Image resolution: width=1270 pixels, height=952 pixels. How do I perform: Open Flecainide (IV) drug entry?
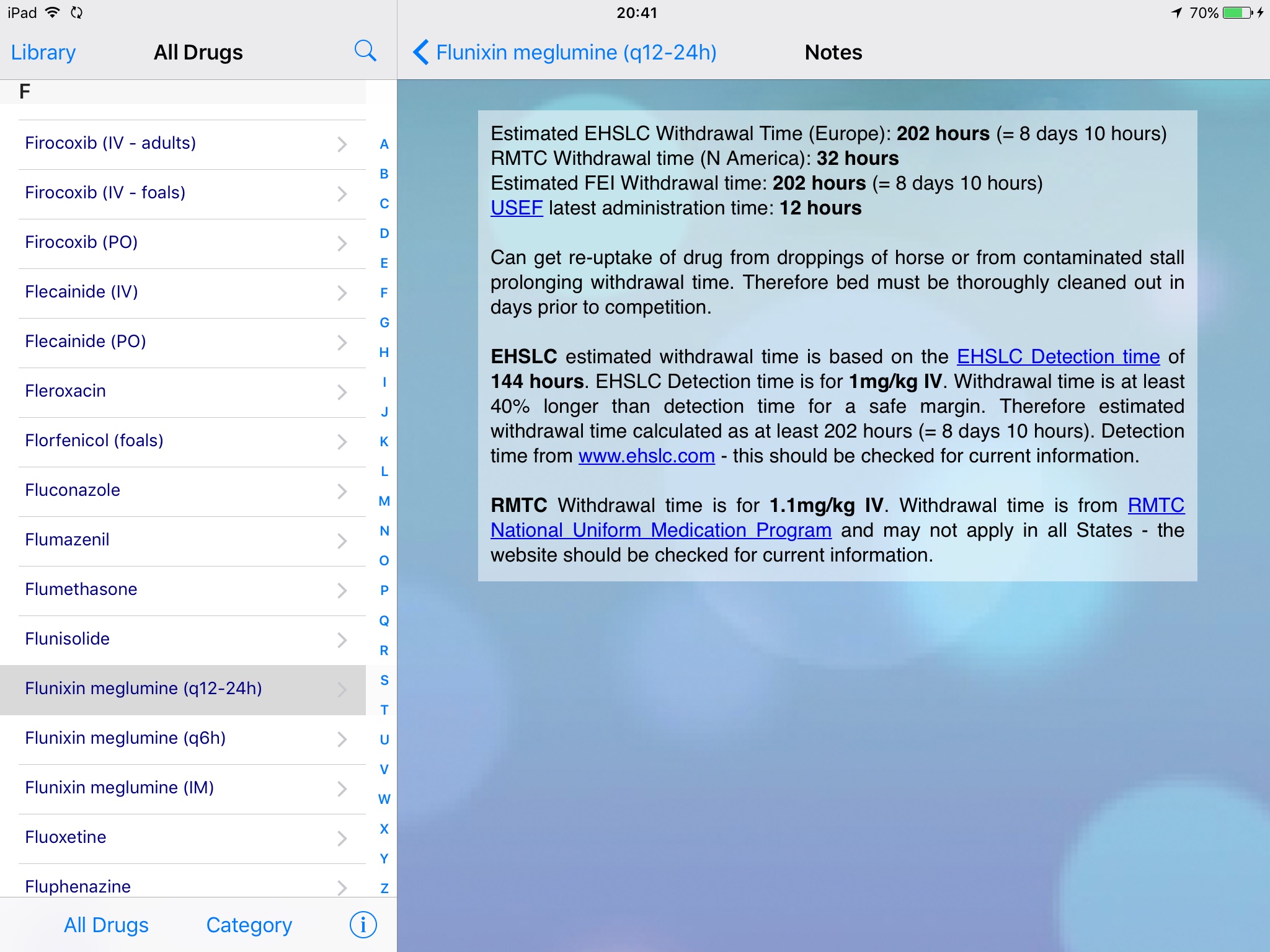coord(183,293)
